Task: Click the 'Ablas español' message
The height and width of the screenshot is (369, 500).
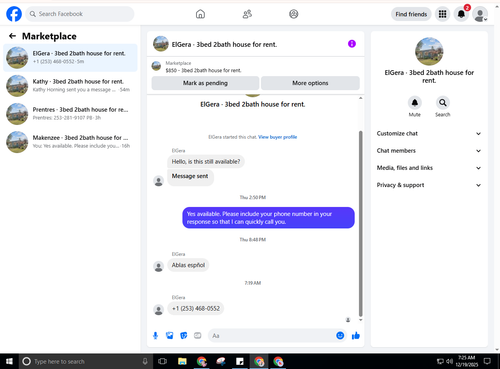Action: [x=188, y=265]
